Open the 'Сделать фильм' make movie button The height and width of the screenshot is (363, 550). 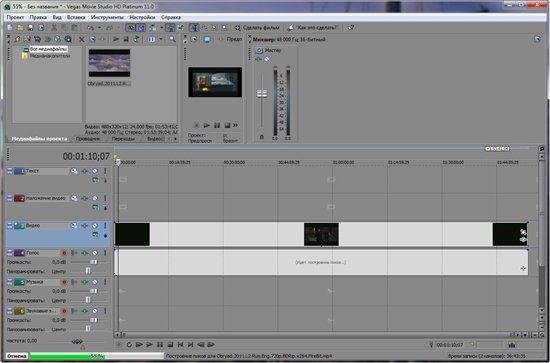[257, 28]
